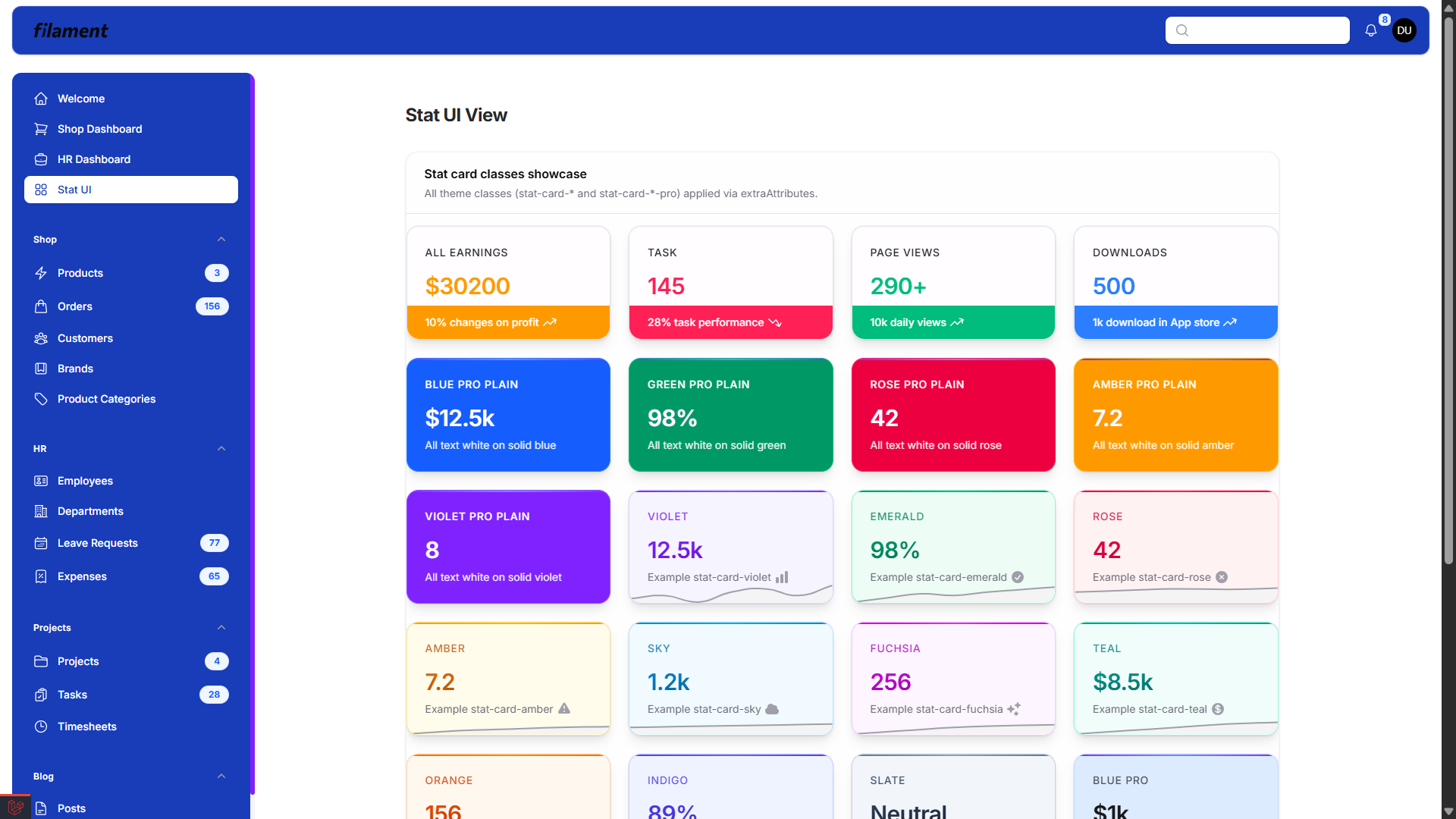Image resolution: width=1456 pixels, height=819 pixels.
Task: Click the trending down arrow on Task card
Action: [x=775, y=322]
